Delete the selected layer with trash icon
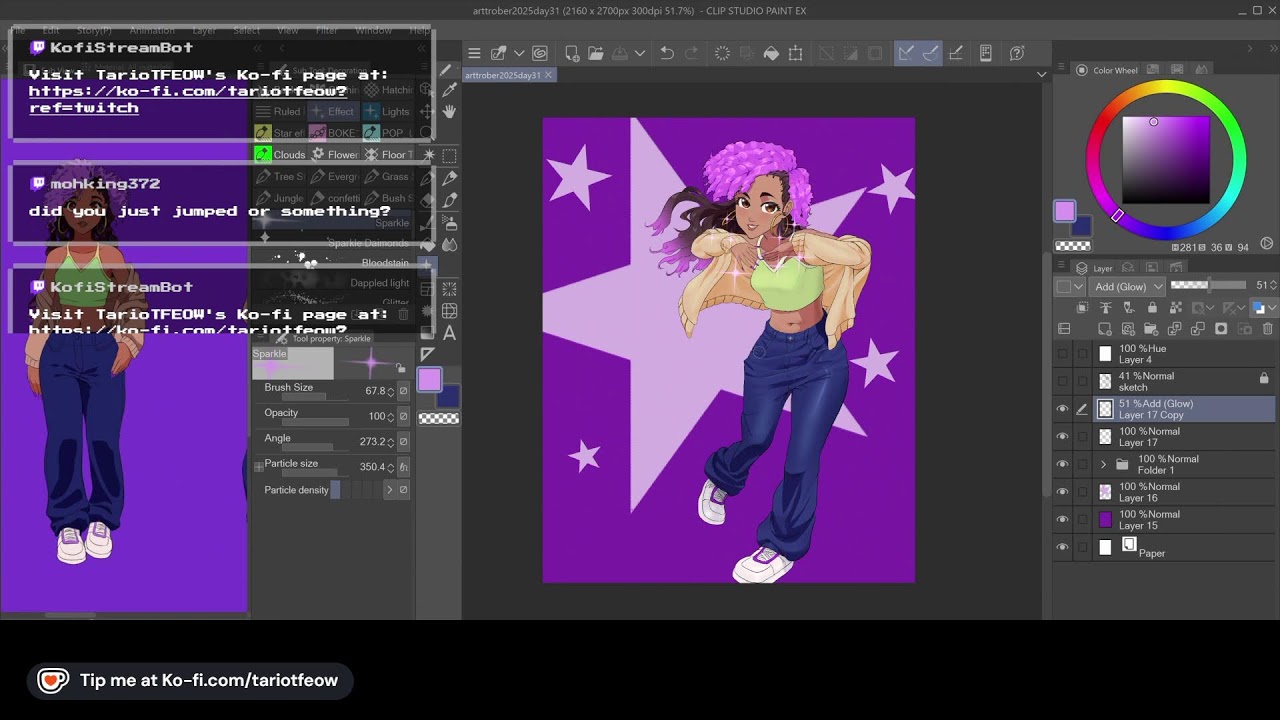Screen dimensions: 1280x720 click(x=1268, y=329)
